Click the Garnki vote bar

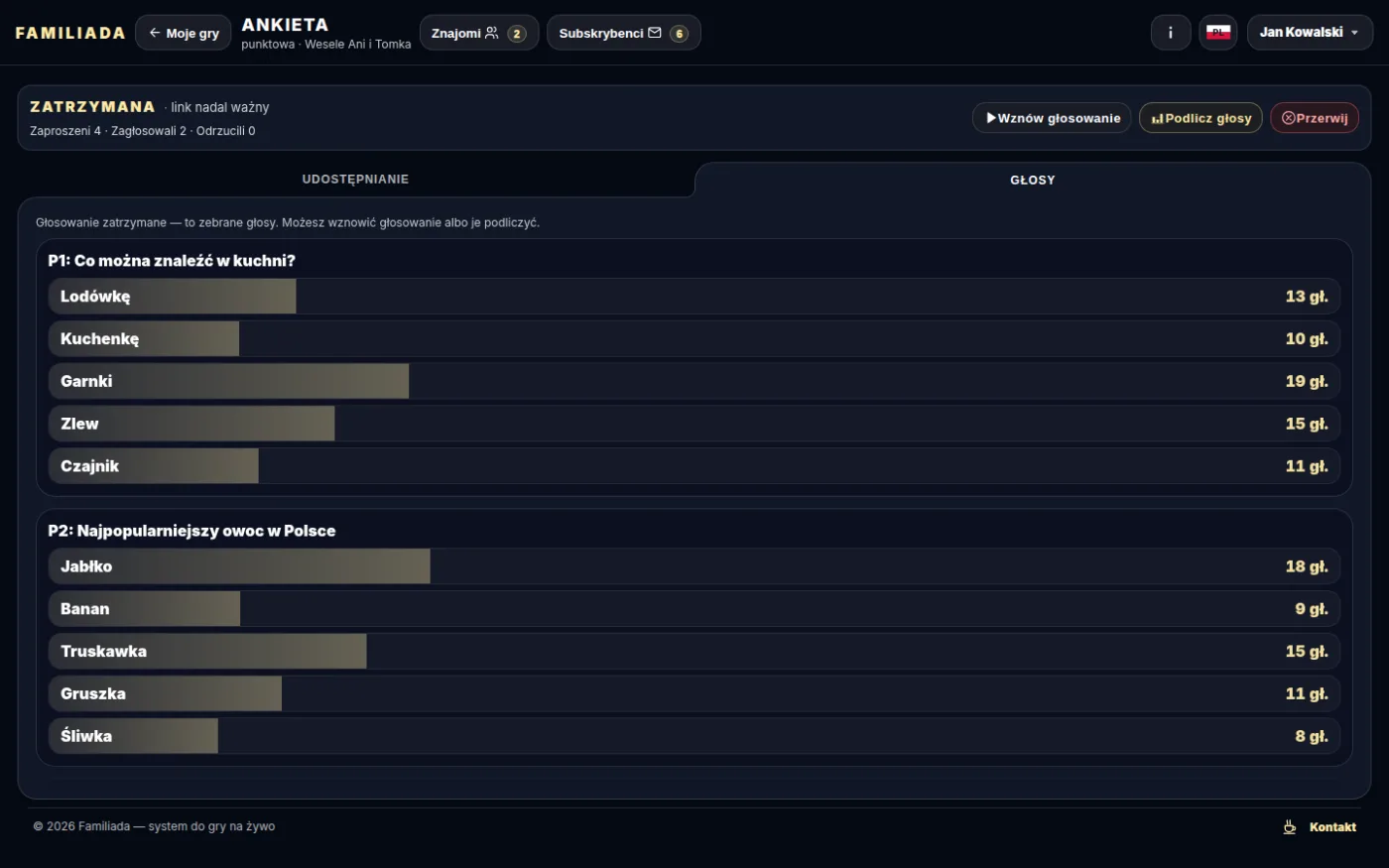click(x=694, y=381)
